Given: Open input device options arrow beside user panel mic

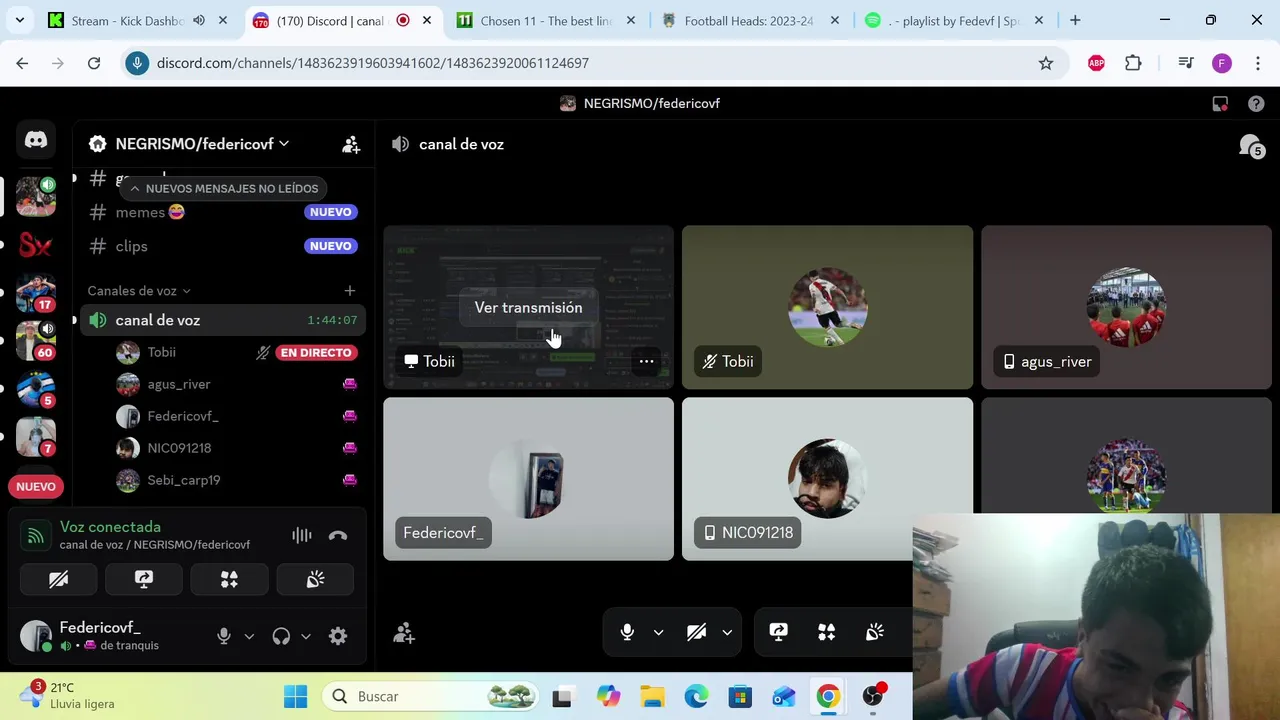Looking at the screenshot, I should click(x=249, y=636).
